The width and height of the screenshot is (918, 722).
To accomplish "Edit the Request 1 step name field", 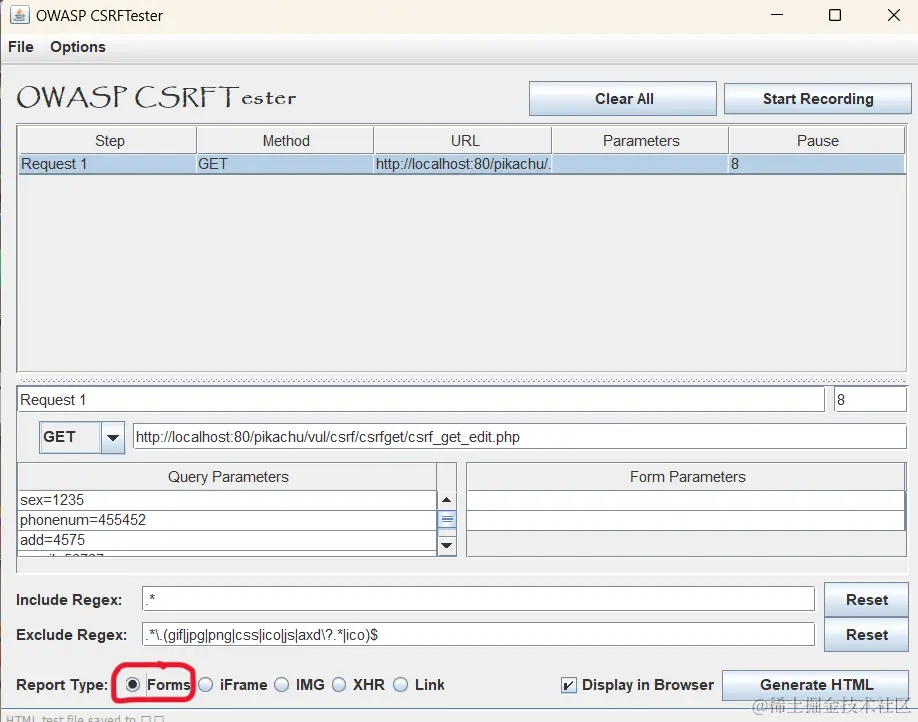I will click(x=421, y=400).
